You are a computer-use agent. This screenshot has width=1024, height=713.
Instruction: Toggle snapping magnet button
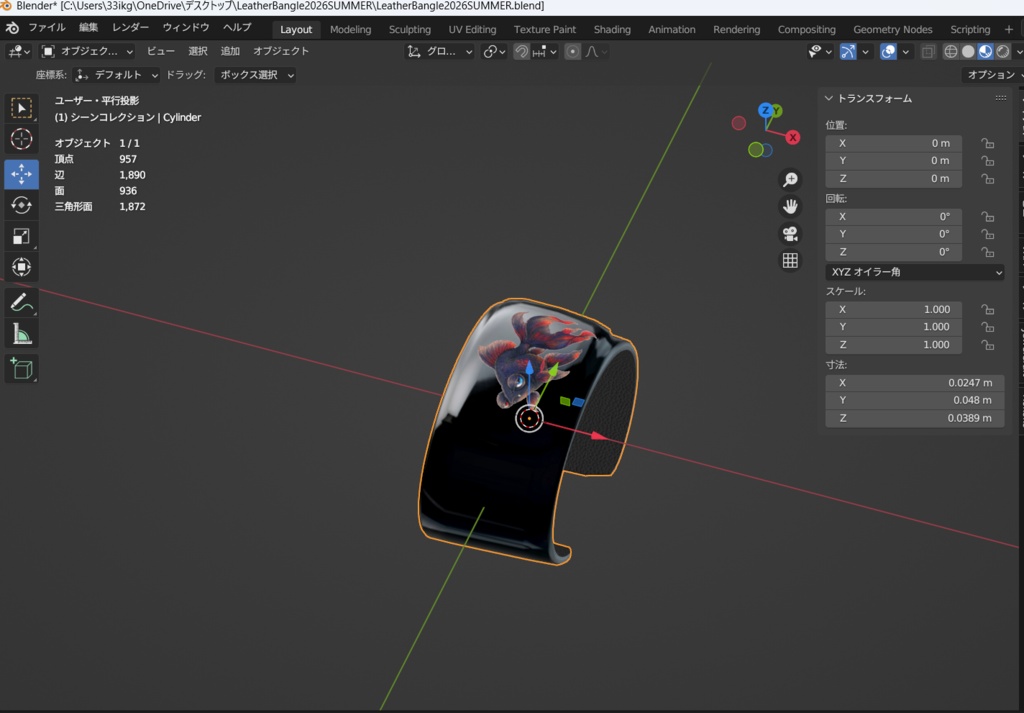(521, 52)
